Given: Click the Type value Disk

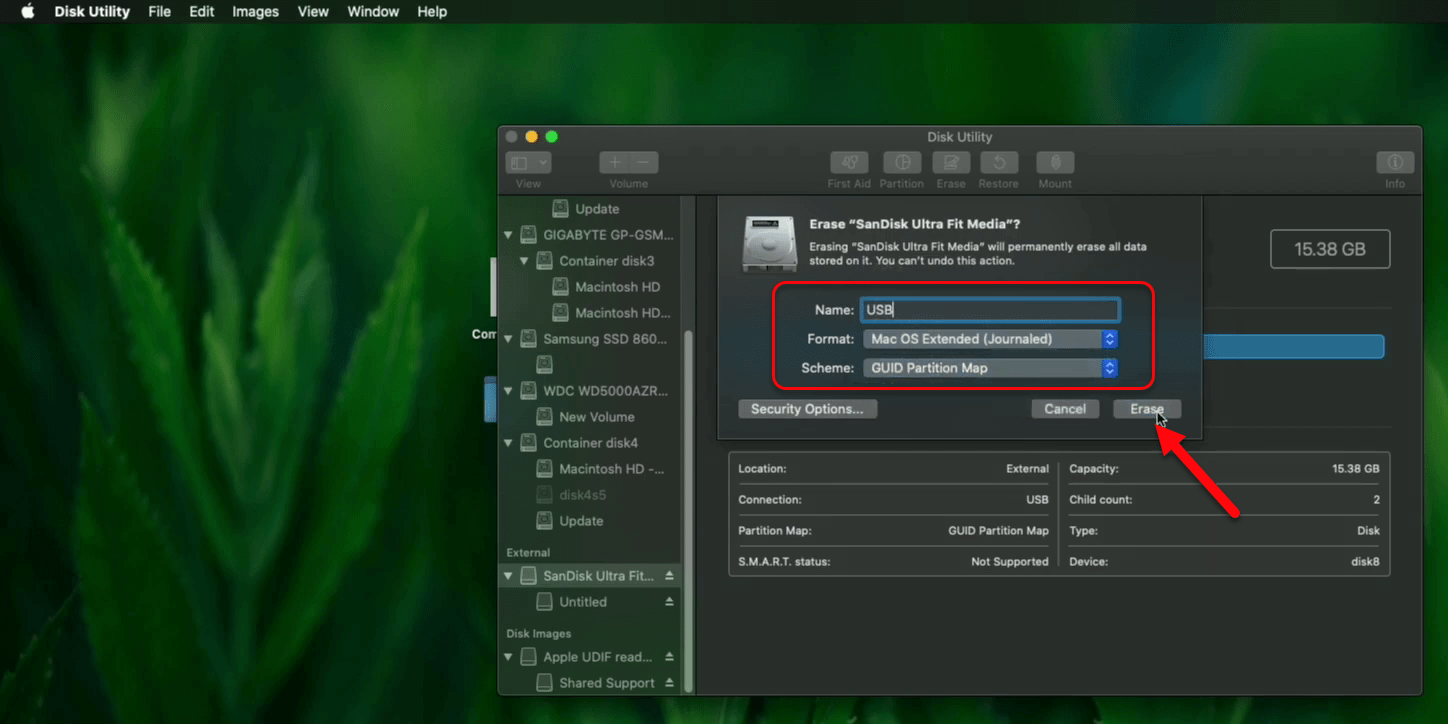Looking at the screenshot, I should pyautogui.click(x=1368, y=531).
